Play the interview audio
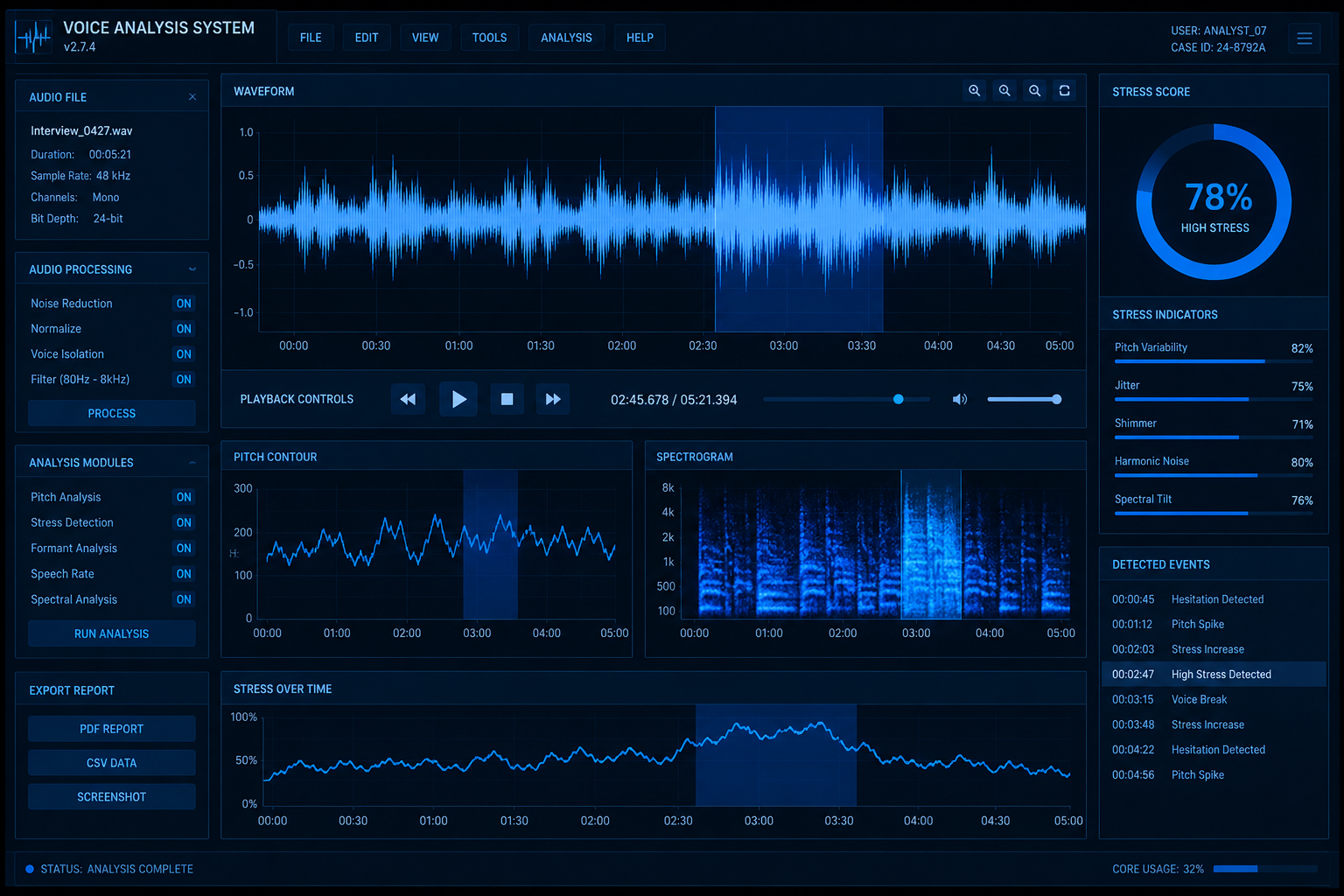The width and height of the screenshot is (1344, 896). (458, 399)
